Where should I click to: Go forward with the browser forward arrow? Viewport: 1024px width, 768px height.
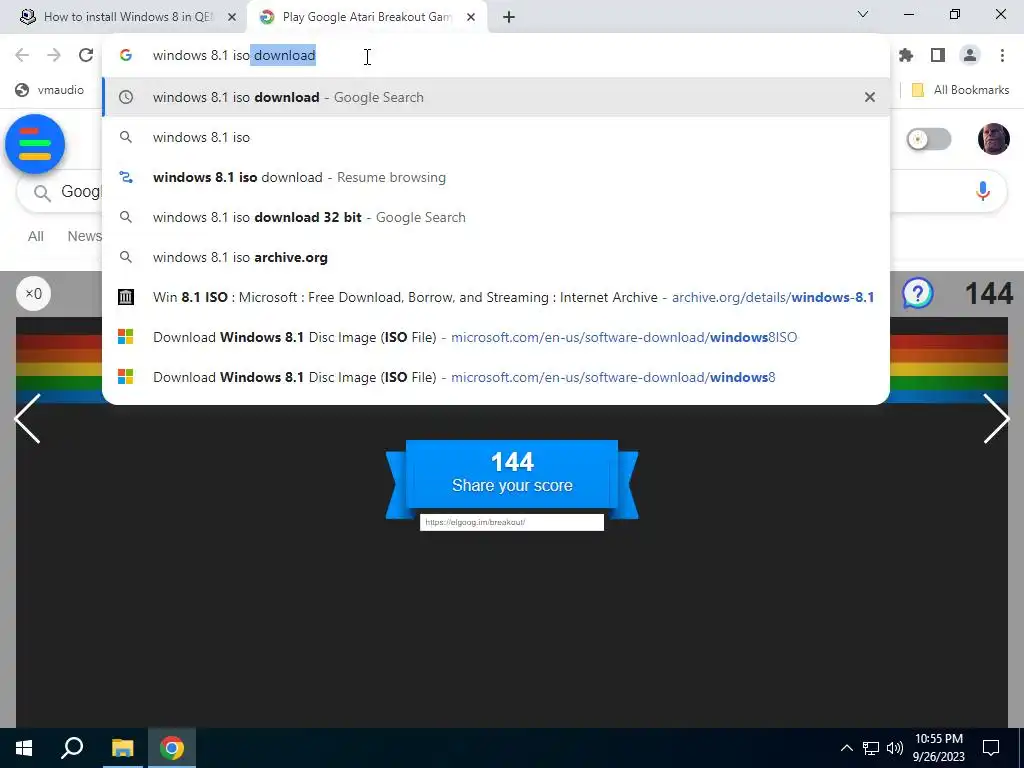pyautogui.click(x=54, y=56)
